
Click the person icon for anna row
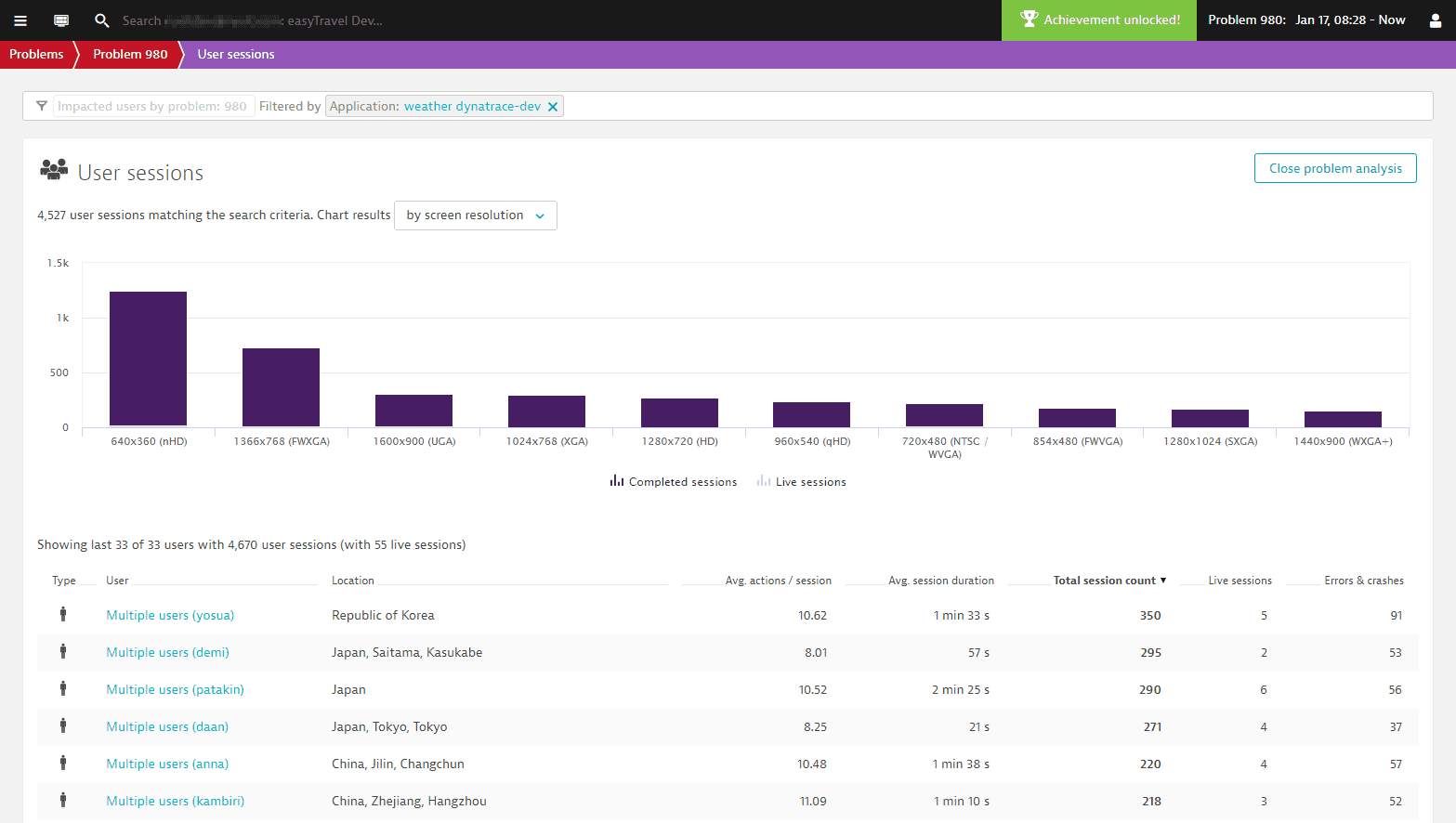coord(63,763)
